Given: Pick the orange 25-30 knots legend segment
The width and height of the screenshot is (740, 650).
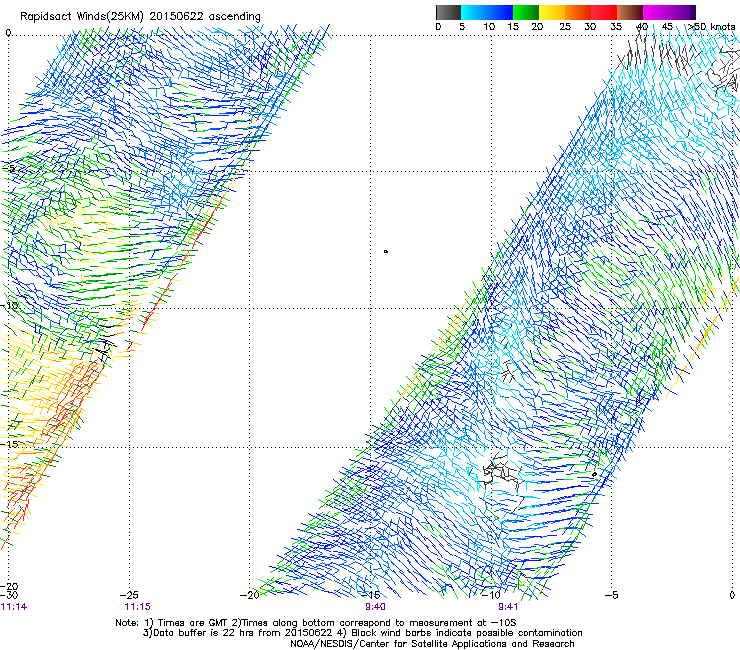Looking at the screenshot, I should (578, 12).
